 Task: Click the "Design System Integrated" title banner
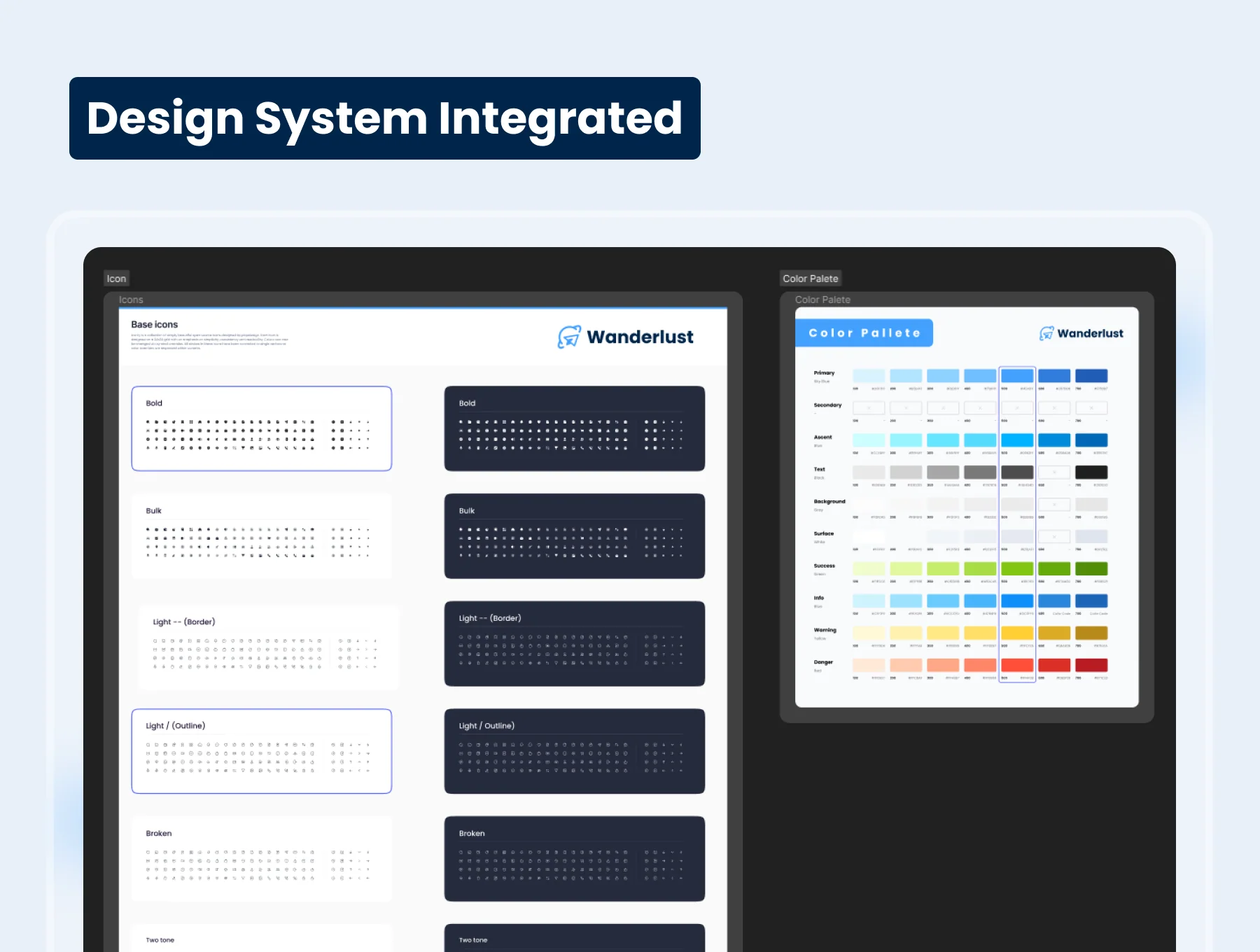pyautogui.click(x=385, y=118)
